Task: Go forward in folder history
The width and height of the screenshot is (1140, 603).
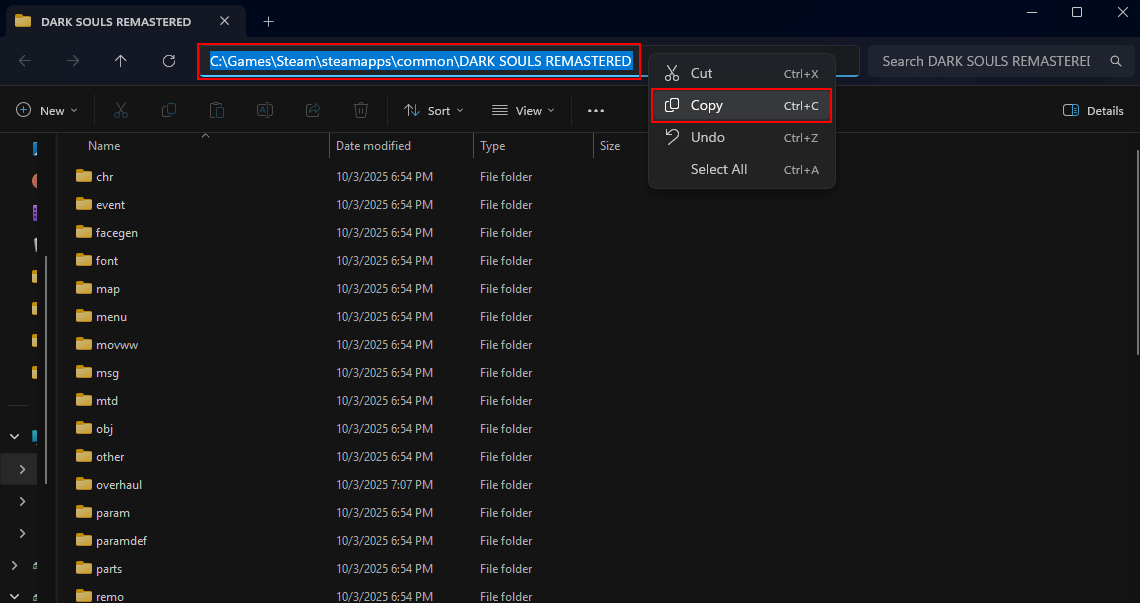Action: [73, 61]
